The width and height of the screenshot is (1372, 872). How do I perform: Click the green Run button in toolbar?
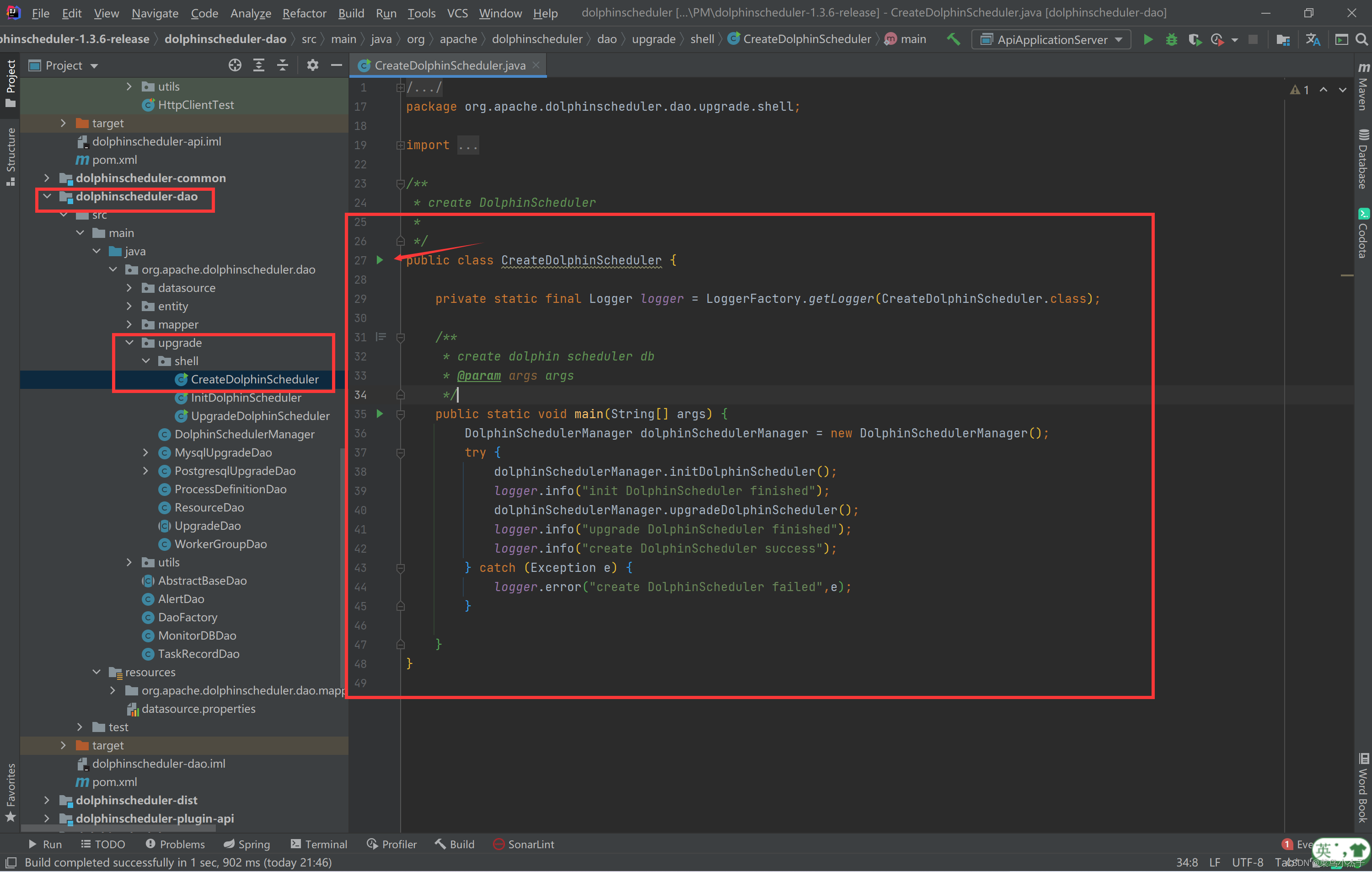click(x=1148, y=39)
